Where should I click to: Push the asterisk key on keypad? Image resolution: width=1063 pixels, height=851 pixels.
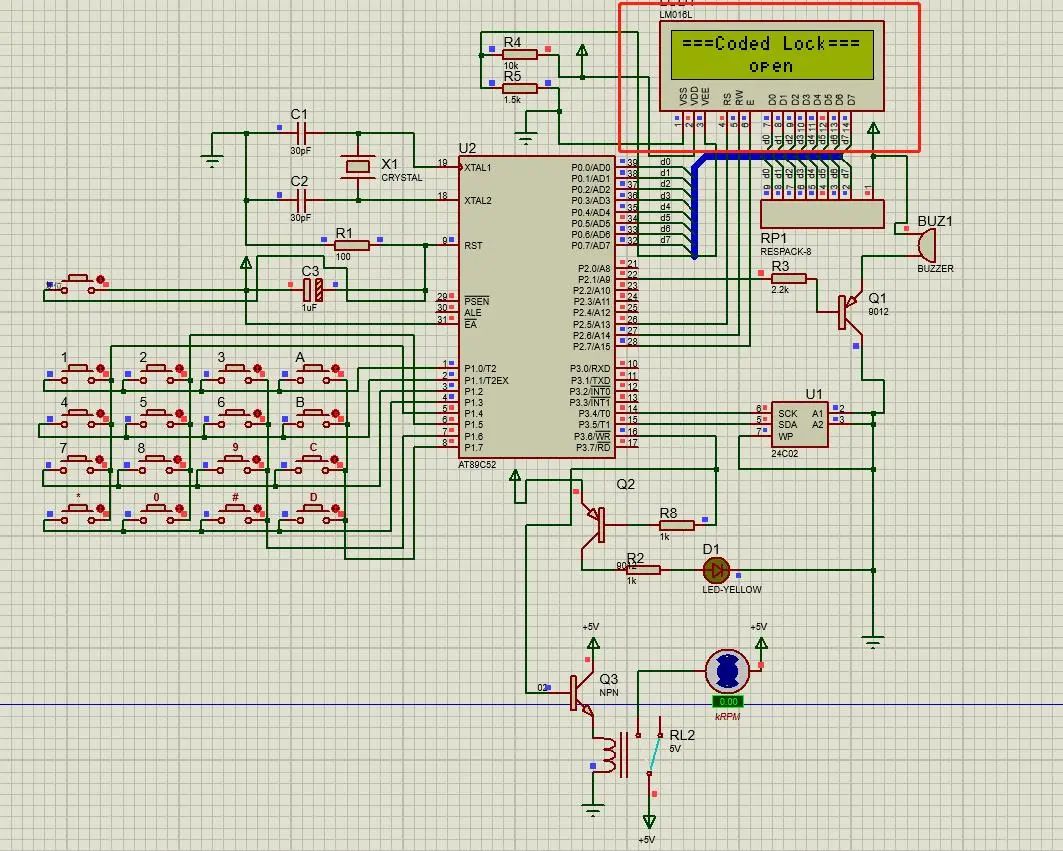(x=77, y=511)
